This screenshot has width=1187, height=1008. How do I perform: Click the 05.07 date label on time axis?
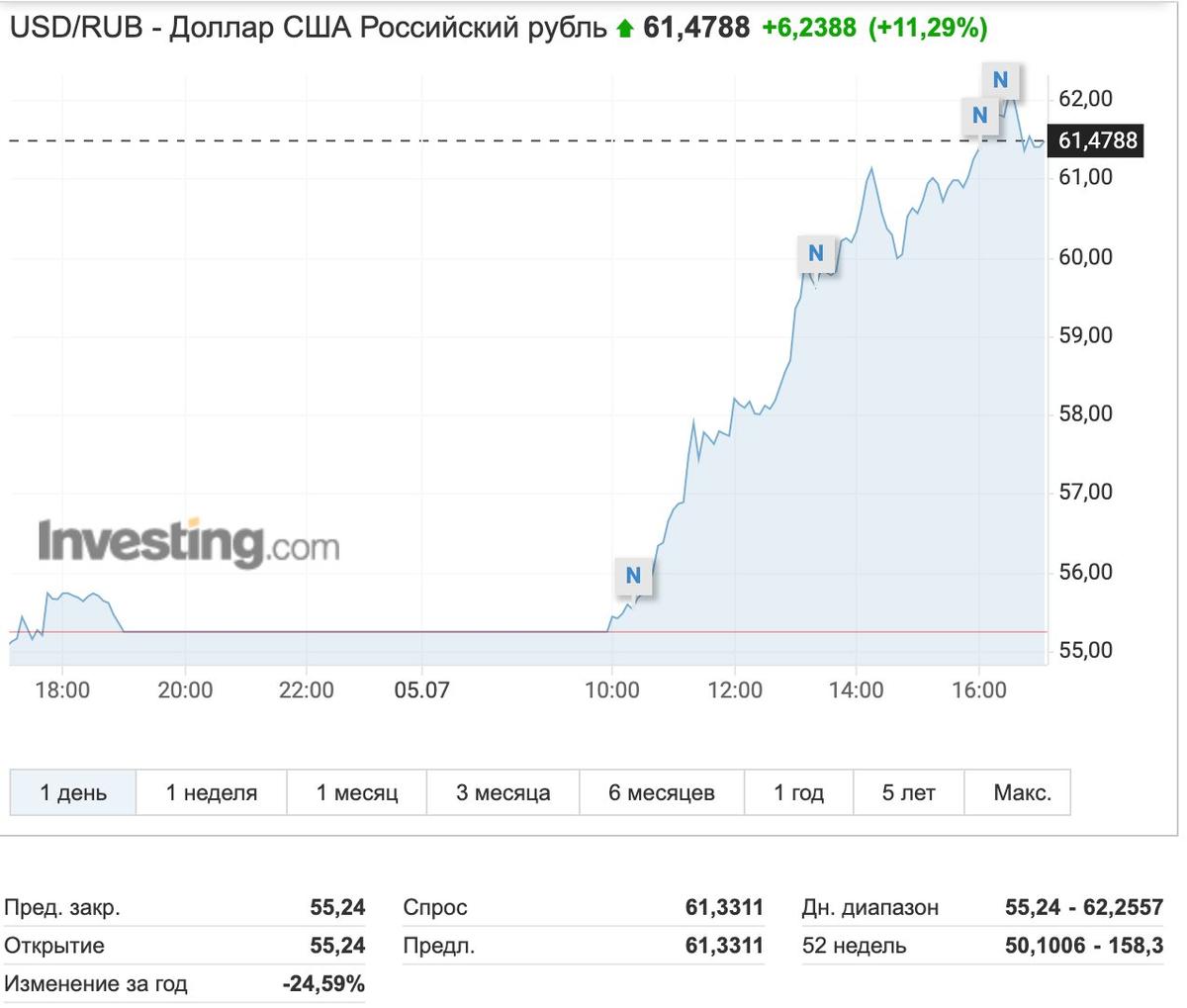pyautogui.click(x=421, y=689)
